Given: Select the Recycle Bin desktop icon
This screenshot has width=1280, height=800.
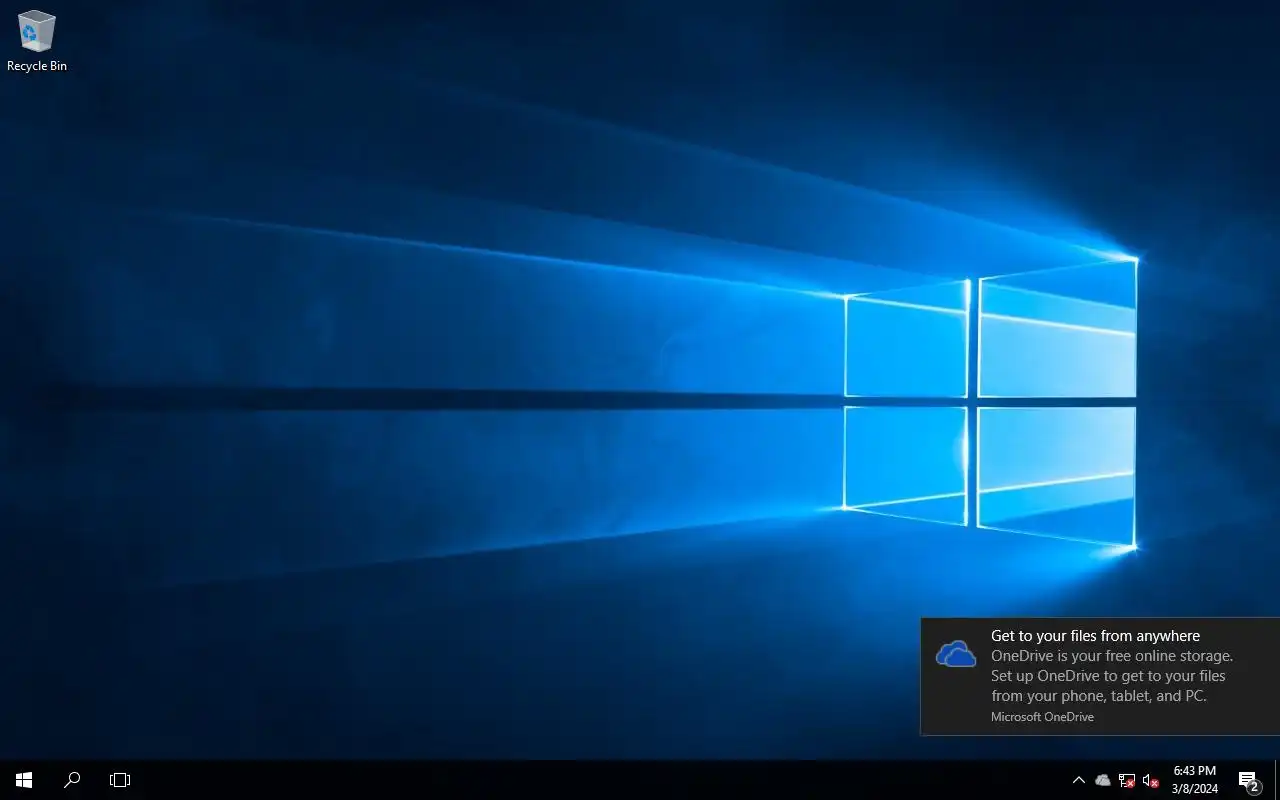Looking at the screenshot, I should [37, 42].
